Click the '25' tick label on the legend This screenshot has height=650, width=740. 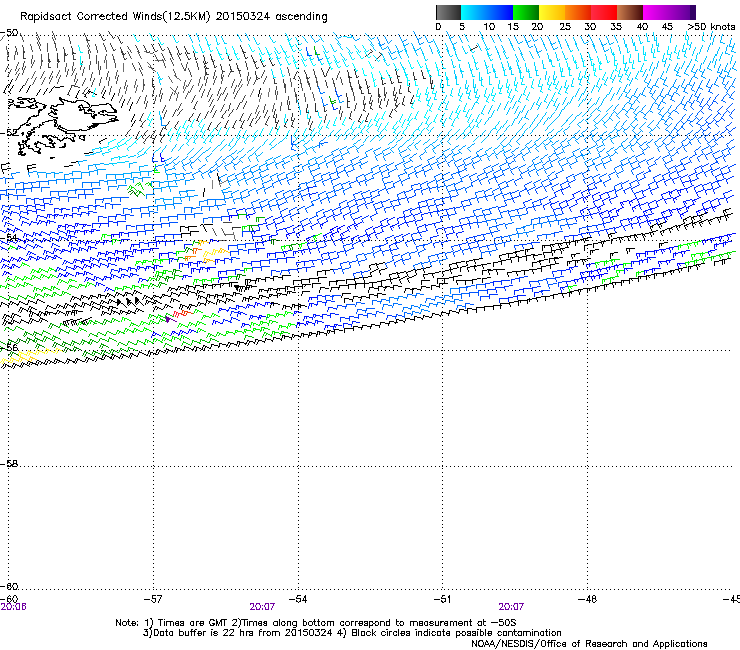(x=565, y=27)
